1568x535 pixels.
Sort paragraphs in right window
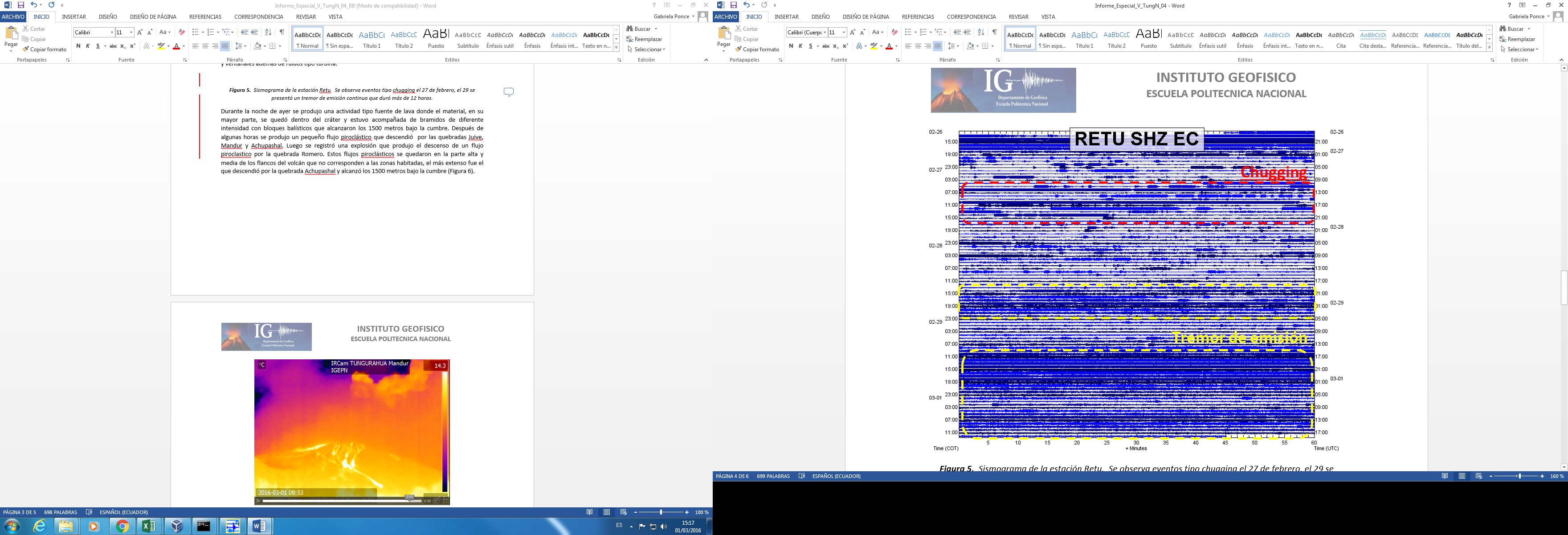tap(981, 32)
